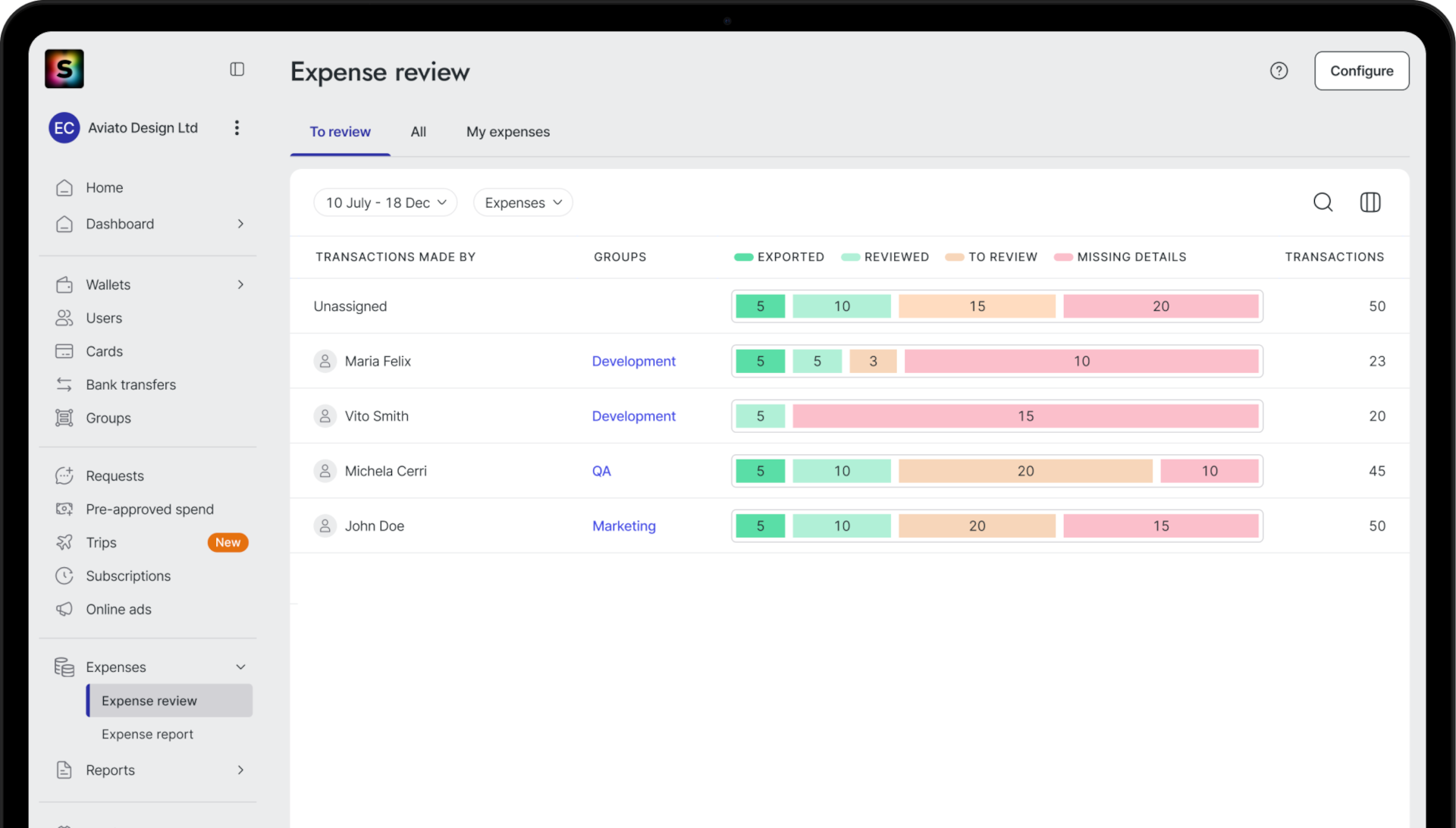This screenshot has height=828, width=1456.
Task: Switch to the To review tab
Action: pyautogui.click(x=340, y=132)
